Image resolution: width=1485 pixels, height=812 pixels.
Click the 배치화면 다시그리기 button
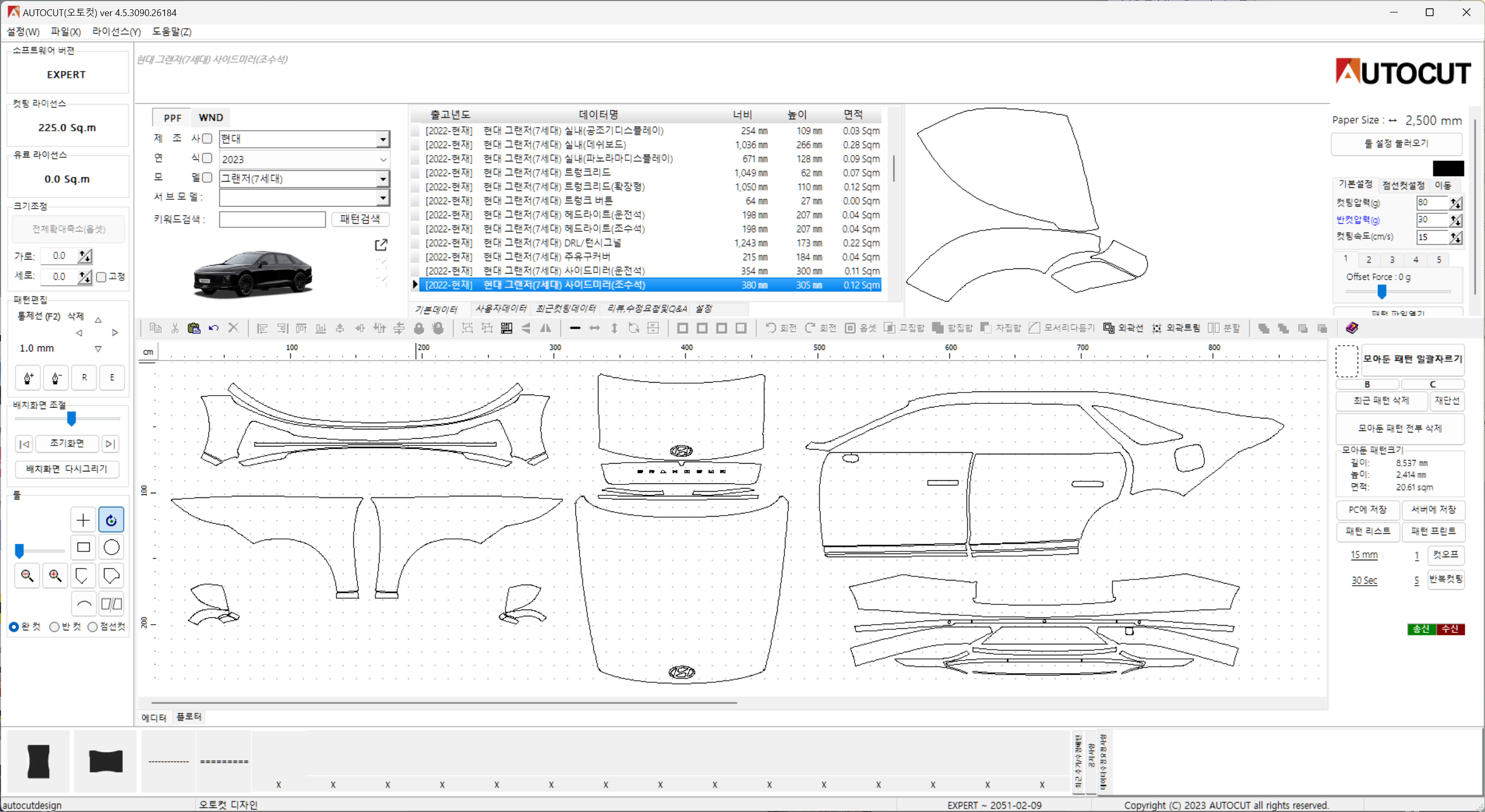(x=67, y=469)
